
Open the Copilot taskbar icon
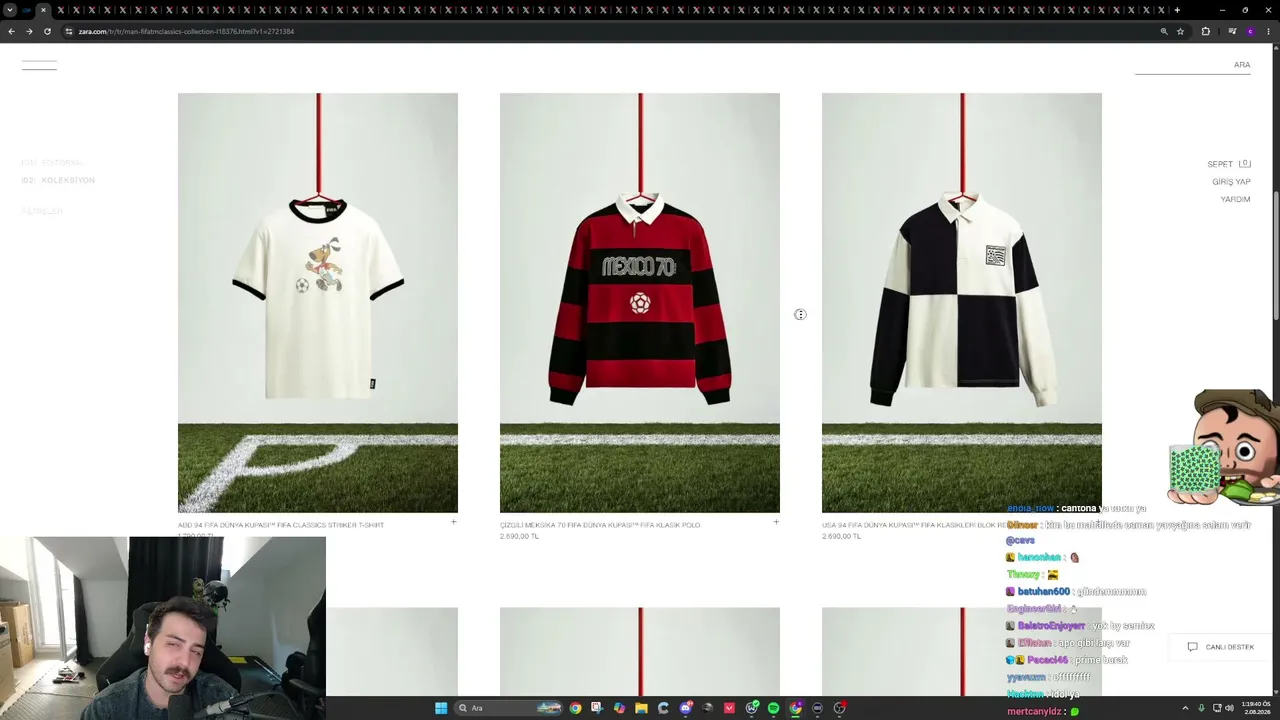click(x=619, y=708)
